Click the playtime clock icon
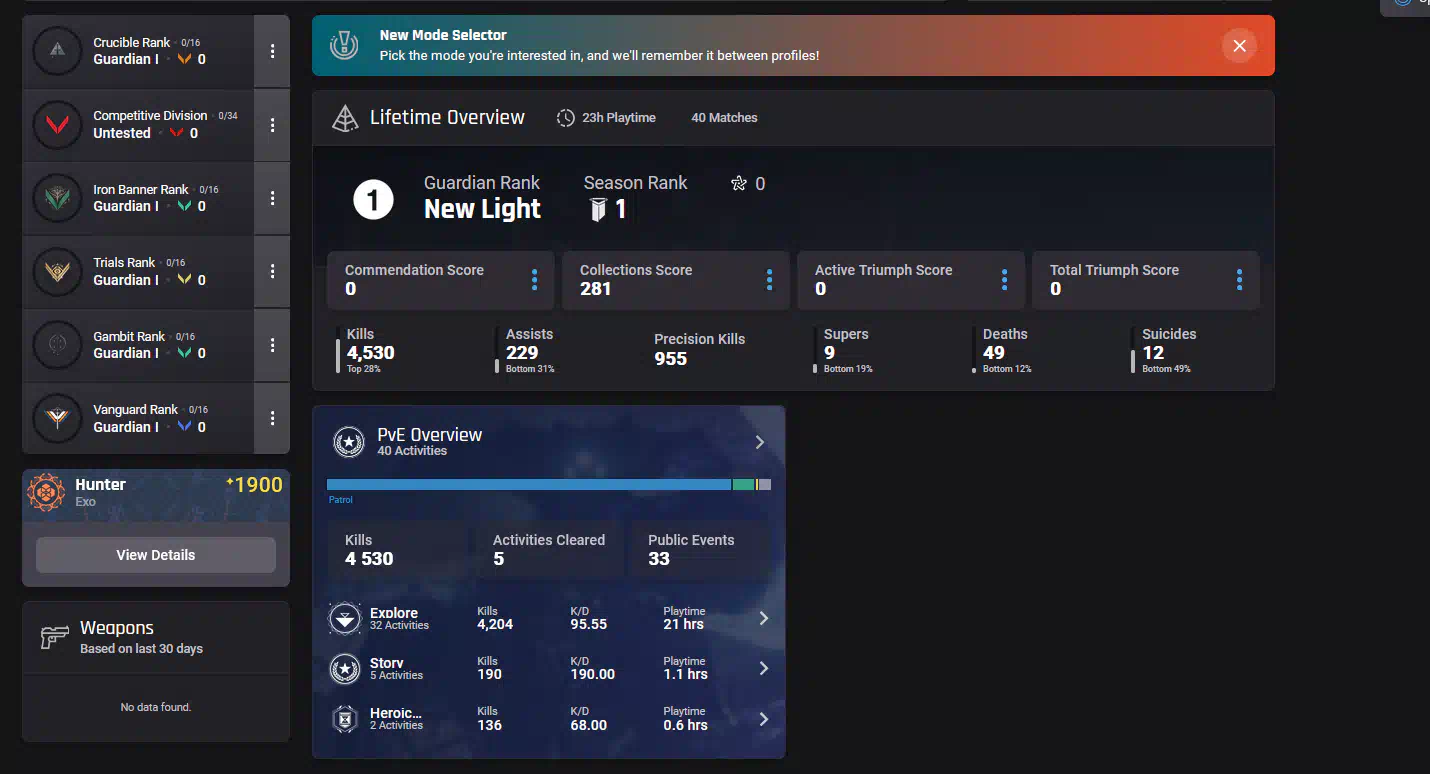This screenshot has width=1430, height=774. tap(566, 118)
